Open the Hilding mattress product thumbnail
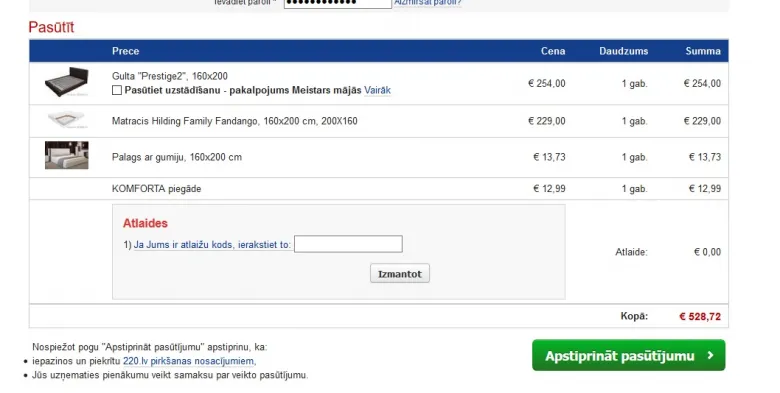This screenshot has width=780, height=393. click(x=67, y=120)
